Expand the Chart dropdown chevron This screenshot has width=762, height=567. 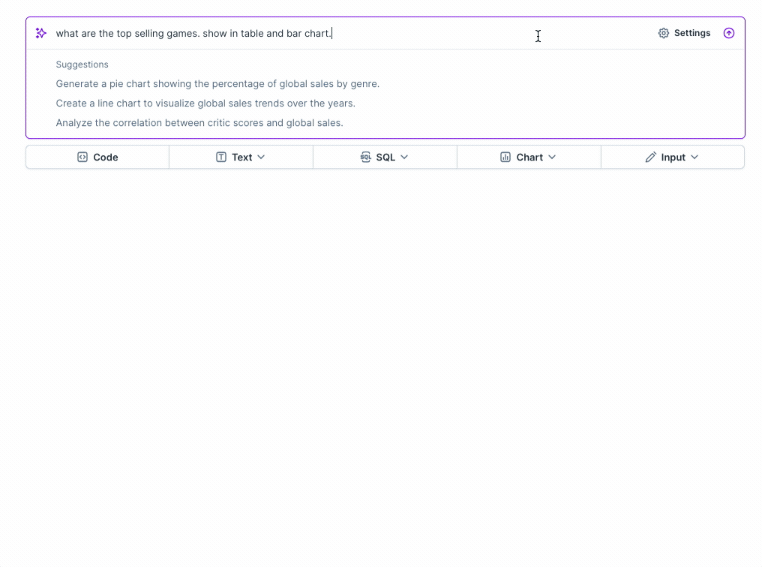(x=552, y=157)
